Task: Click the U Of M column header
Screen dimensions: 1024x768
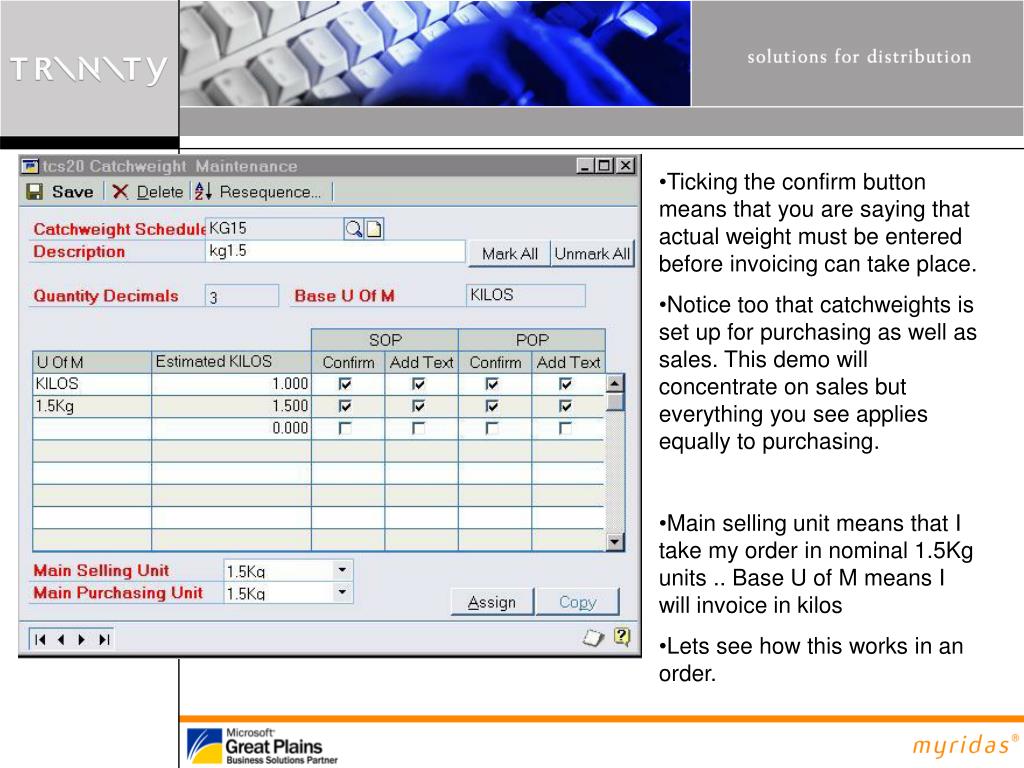Action: coord(92,362)
